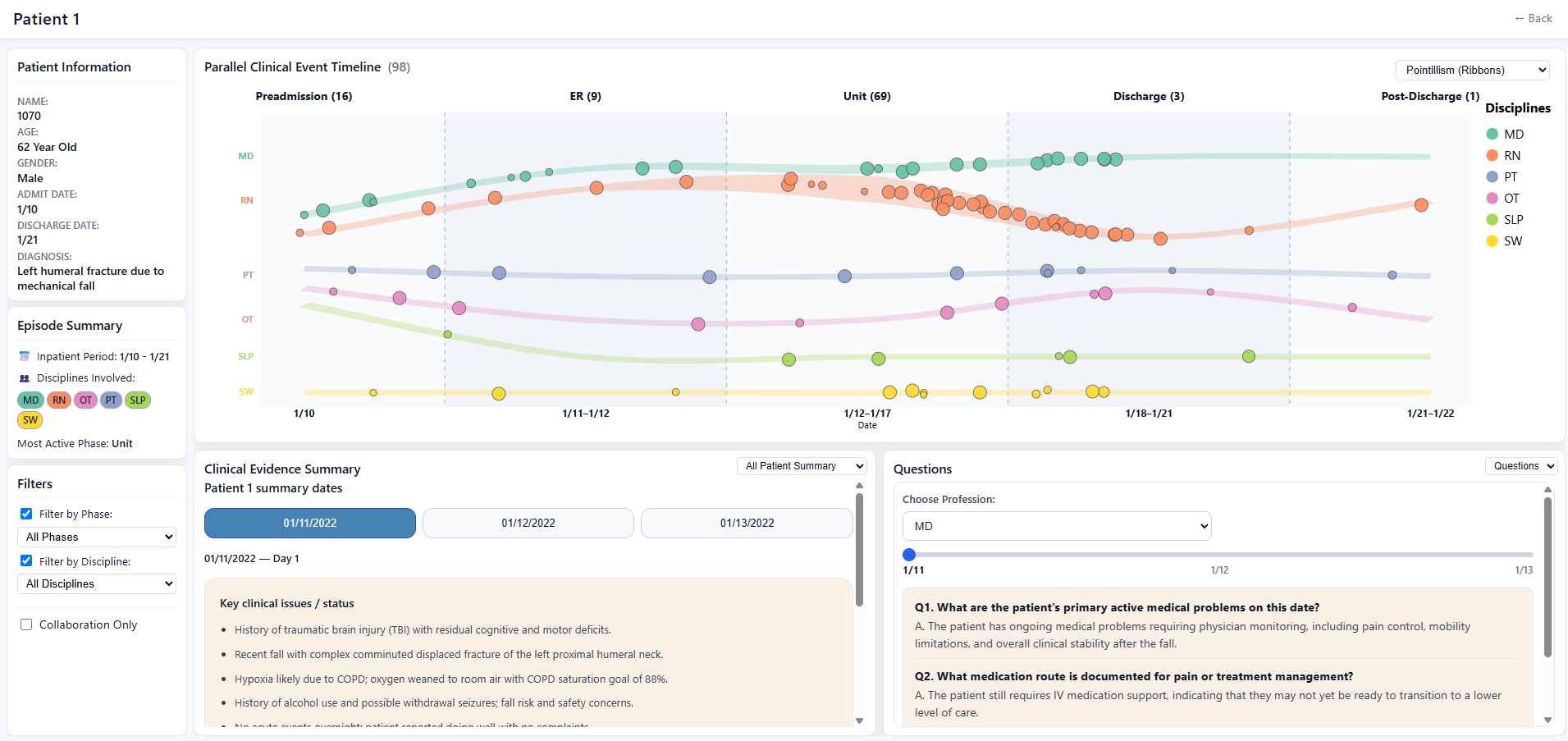Uncheck the Filter by Discipline checkbox
Screen dimensions: 1568x741
26,561
